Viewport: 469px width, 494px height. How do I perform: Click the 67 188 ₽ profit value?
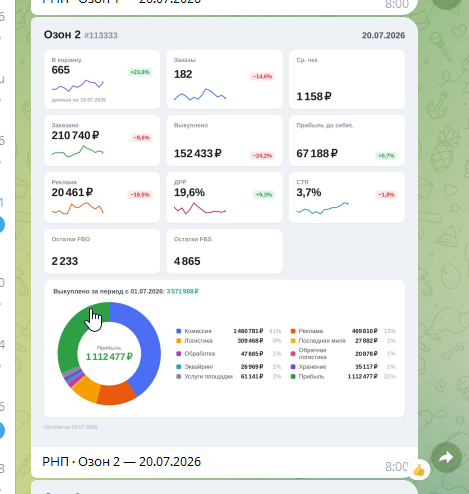(317, 153)
